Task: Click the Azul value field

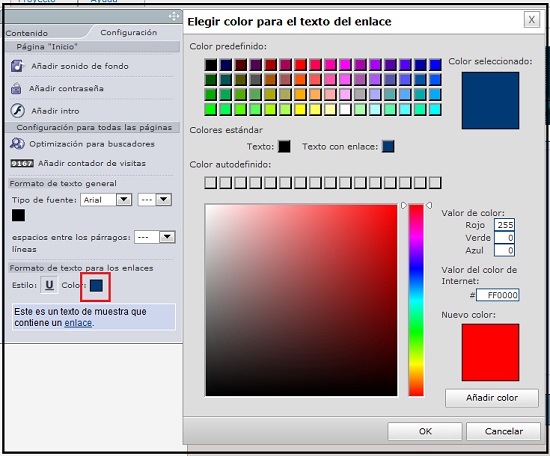Action: [x=504, y=250]
